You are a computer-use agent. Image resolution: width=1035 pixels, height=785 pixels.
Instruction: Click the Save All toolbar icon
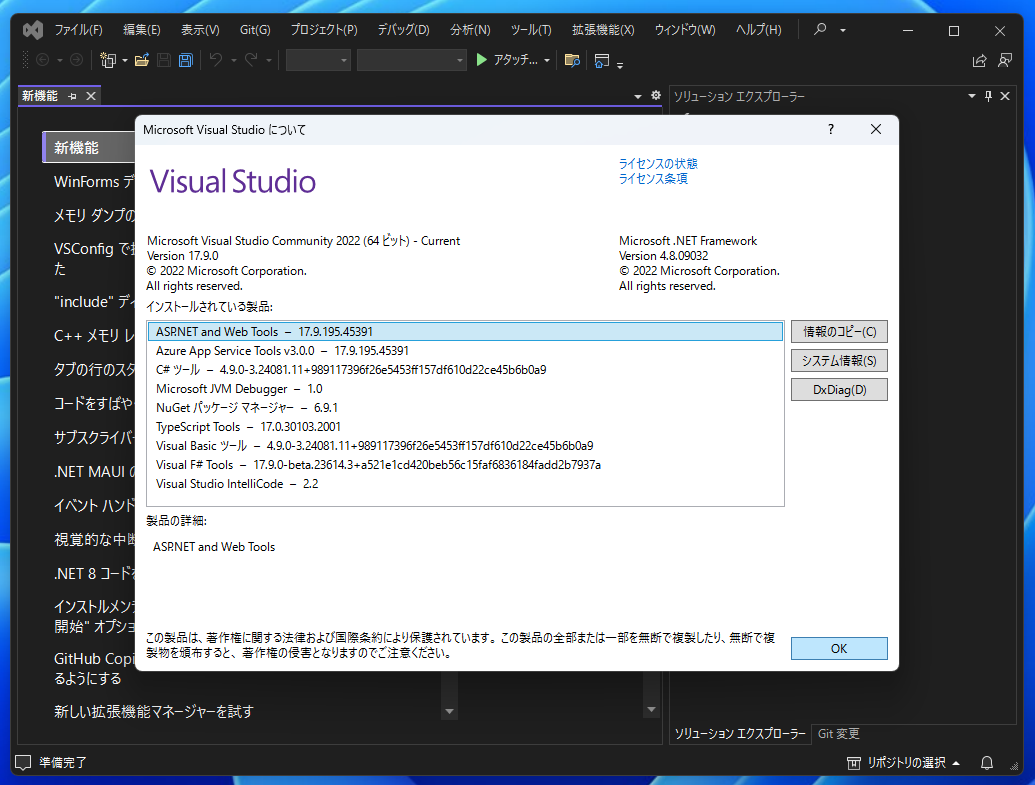pyautogui.click(x=185, y=60)
